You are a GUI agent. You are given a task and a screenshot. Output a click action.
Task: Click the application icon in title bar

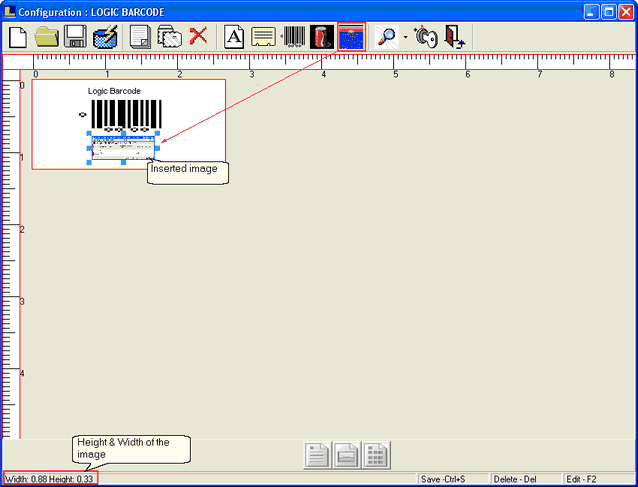click(x=10, y=11)
